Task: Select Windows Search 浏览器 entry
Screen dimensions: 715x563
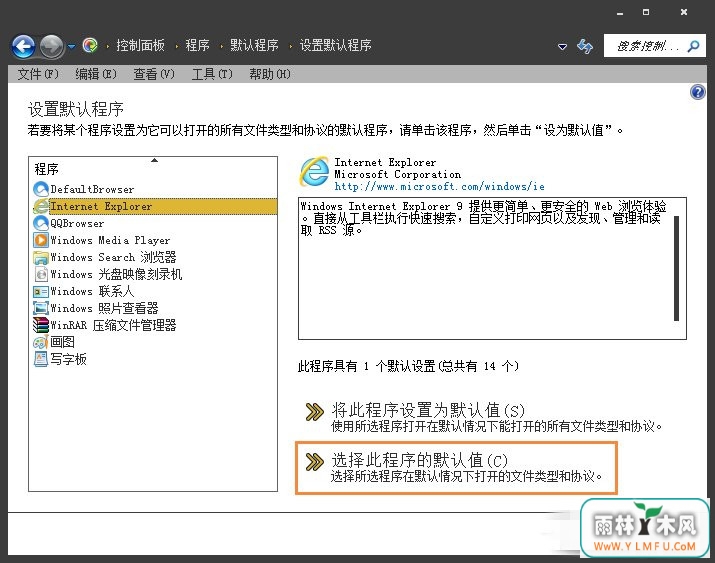Action: pyautogui.click(x=113, y=257)
